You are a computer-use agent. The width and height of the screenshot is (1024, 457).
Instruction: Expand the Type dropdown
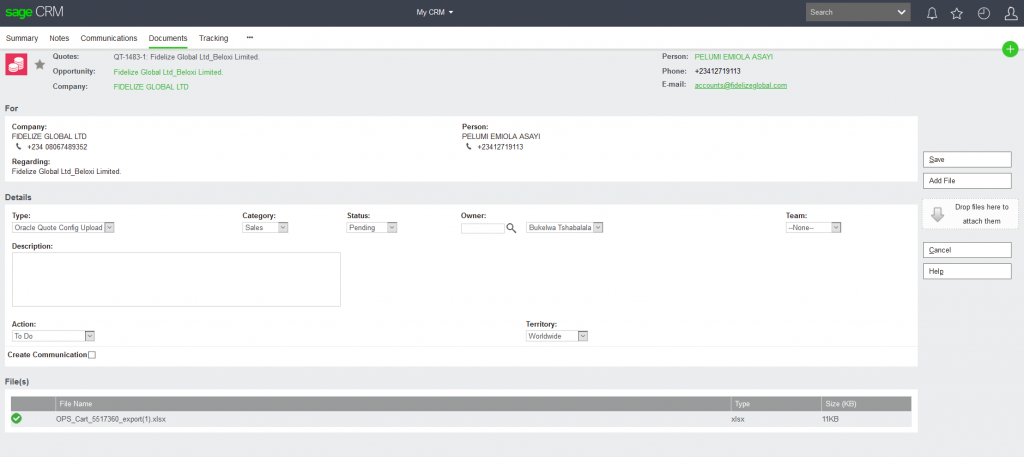[x=64, y=228]
